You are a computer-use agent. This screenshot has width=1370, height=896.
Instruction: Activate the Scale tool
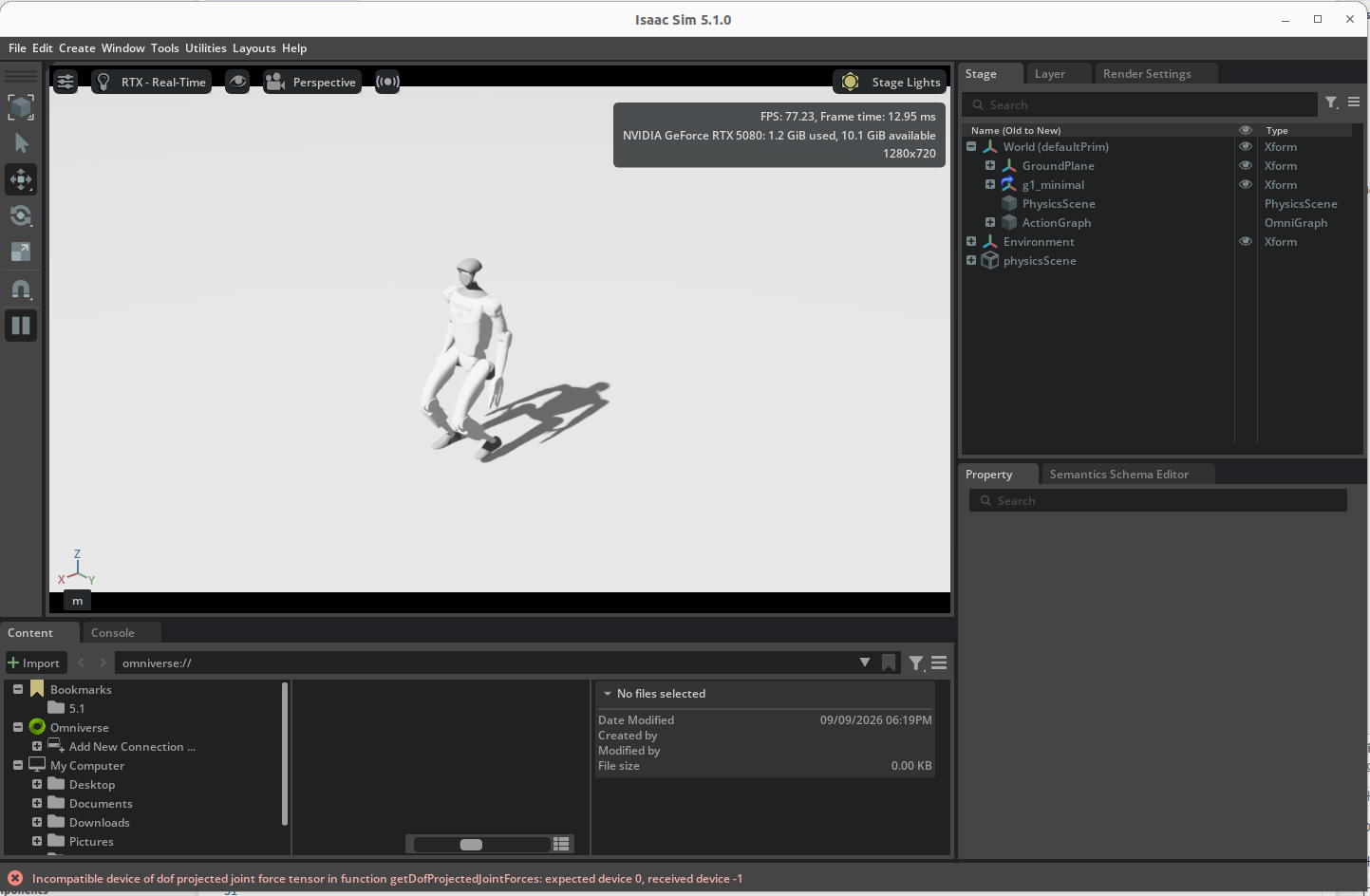tap(21, 252)
